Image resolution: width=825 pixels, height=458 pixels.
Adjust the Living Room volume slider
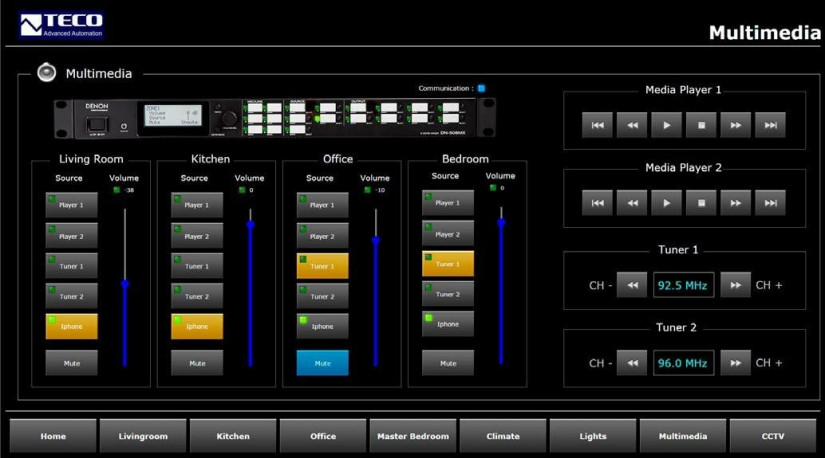pyautogui.click(x=125, y=286)
